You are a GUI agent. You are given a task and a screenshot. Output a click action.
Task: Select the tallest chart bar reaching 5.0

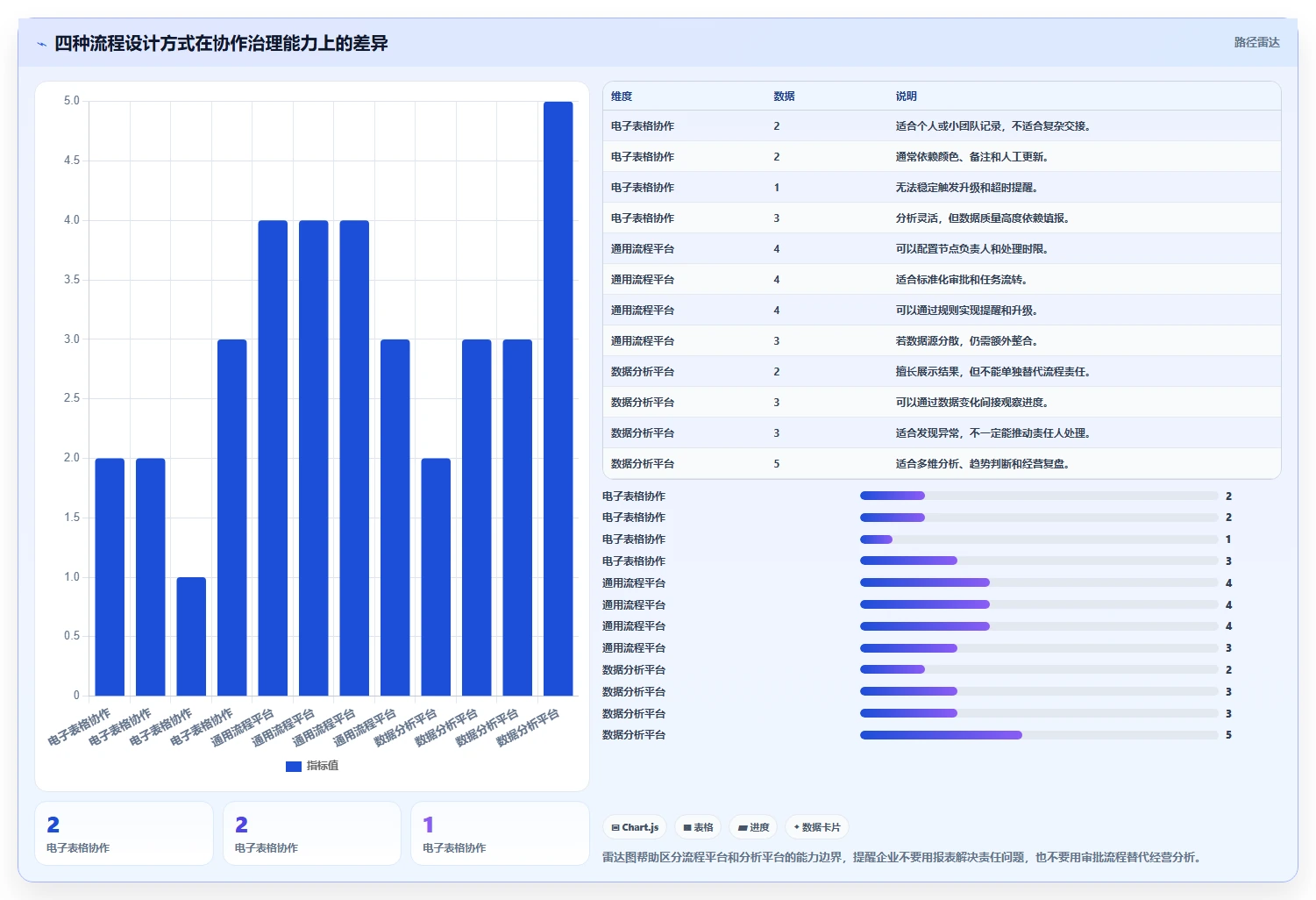[558, 398]
